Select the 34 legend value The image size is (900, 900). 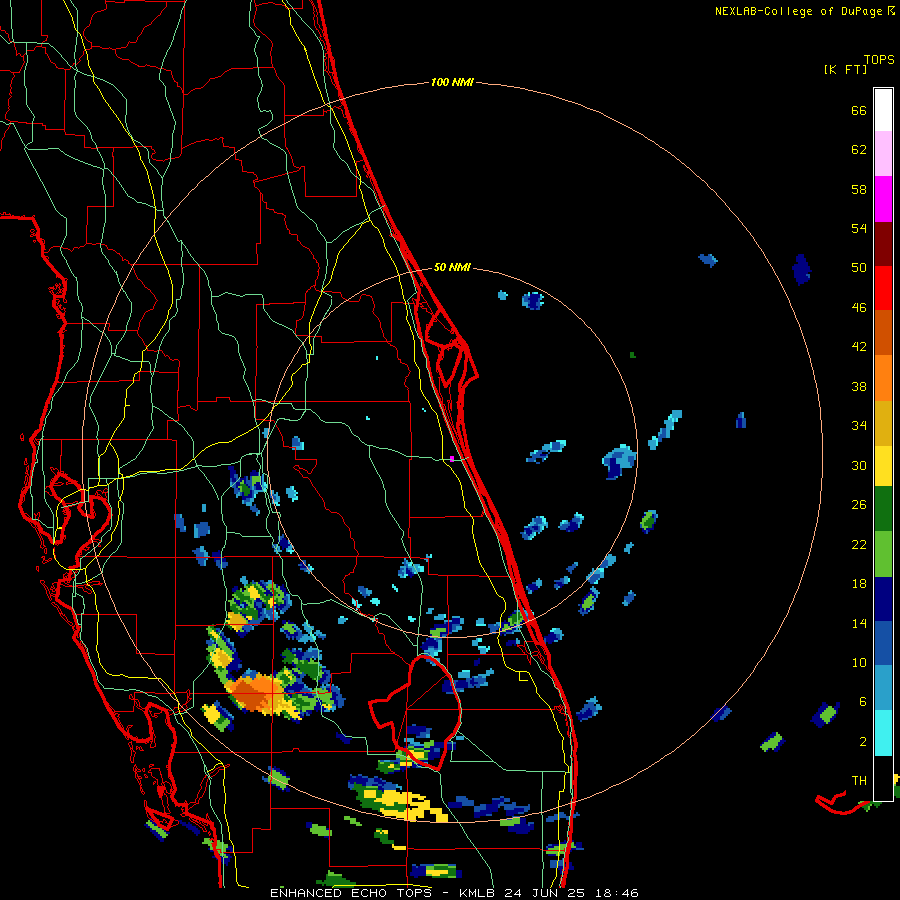click(859, 426)
